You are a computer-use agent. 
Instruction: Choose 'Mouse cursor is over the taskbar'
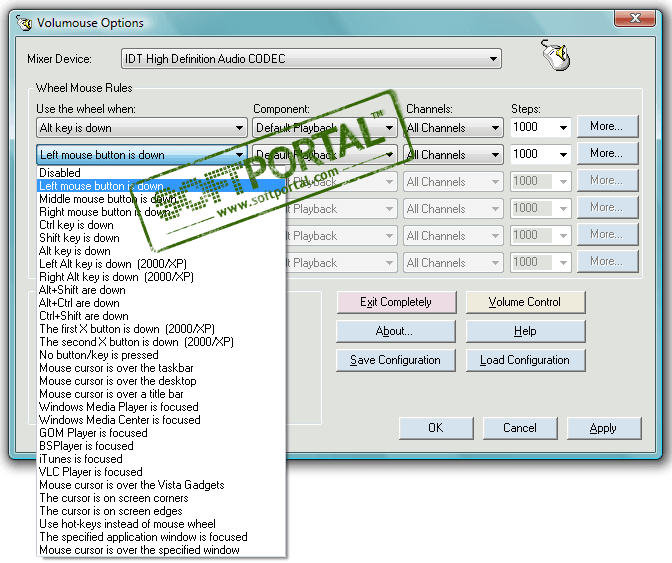tap(161, 368)
